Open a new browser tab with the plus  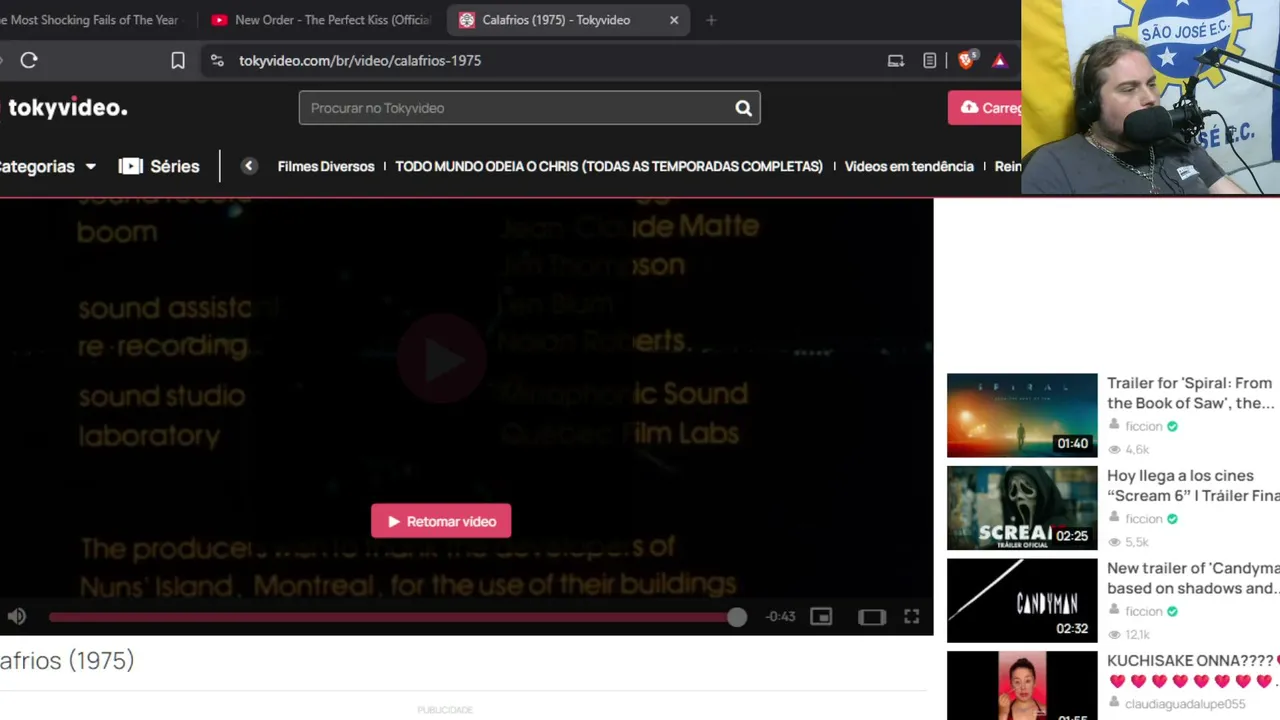click(x=711, y=20)
